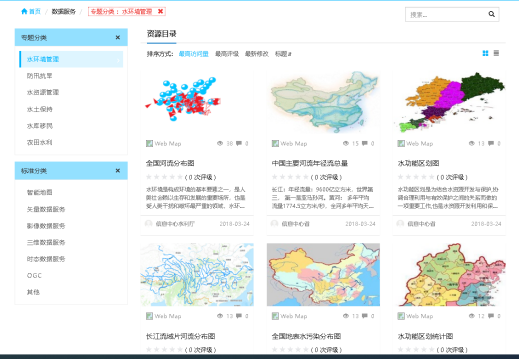Select 水资源管理 category

(x=43, y=92)
